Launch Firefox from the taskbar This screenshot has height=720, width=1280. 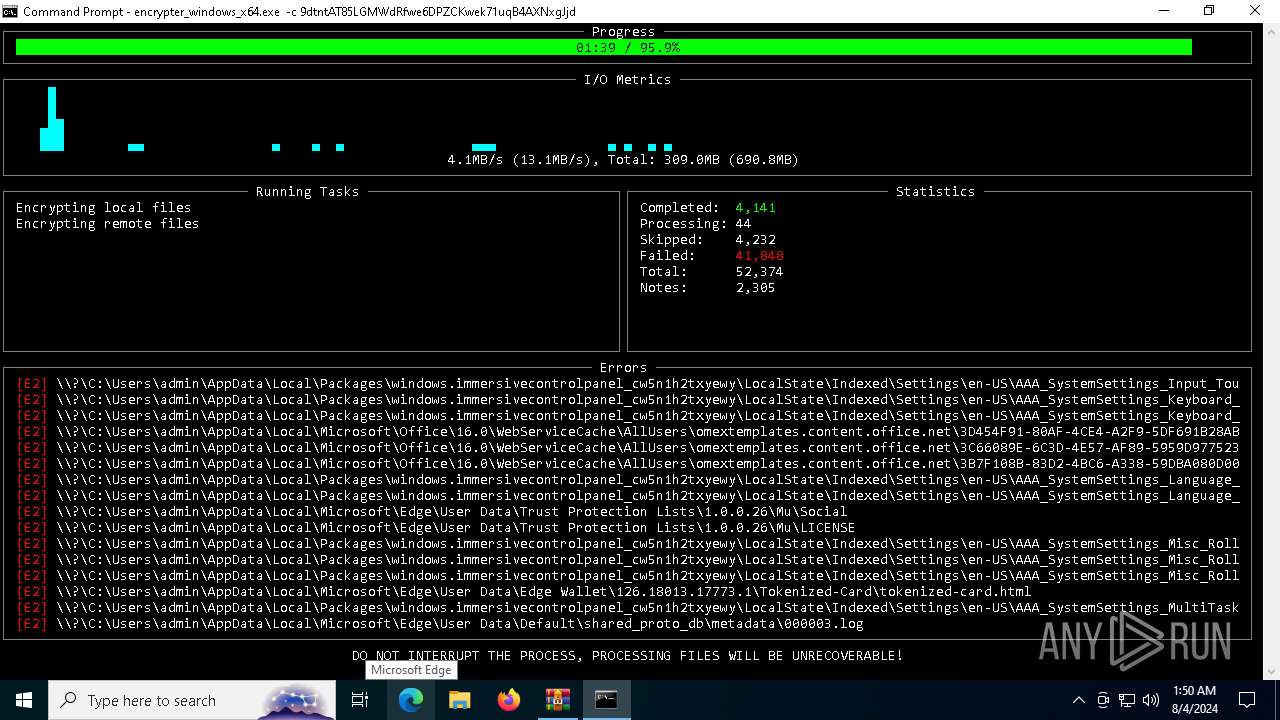coord(509,700)
